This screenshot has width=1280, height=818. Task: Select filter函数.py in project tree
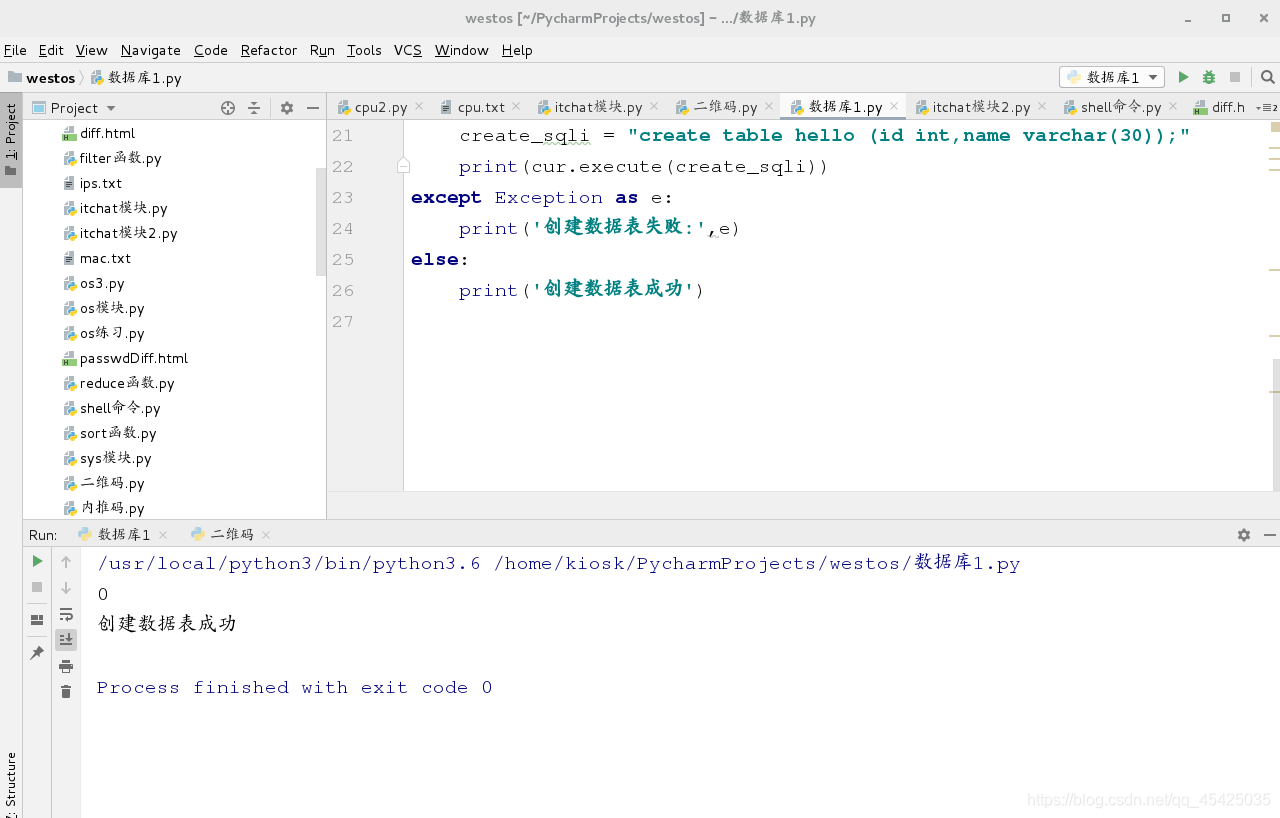pyautogui.click(x=120, y=158)
